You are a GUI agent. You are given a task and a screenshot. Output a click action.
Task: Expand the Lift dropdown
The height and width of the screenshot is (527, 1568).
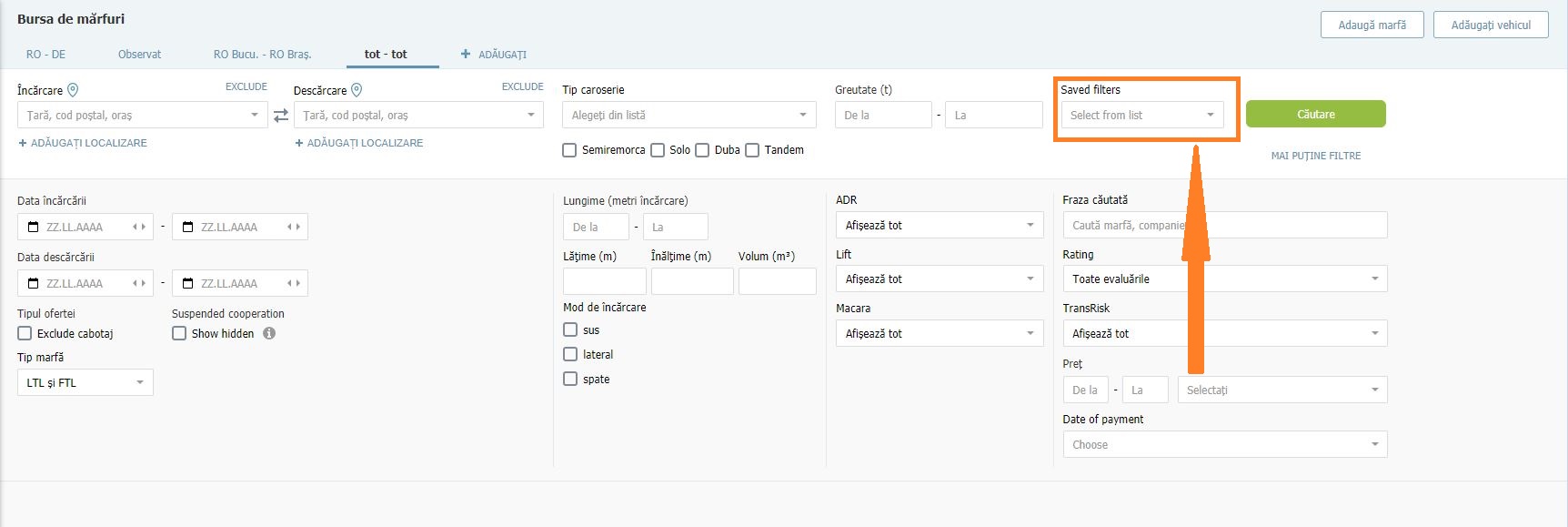pos(940,279)
